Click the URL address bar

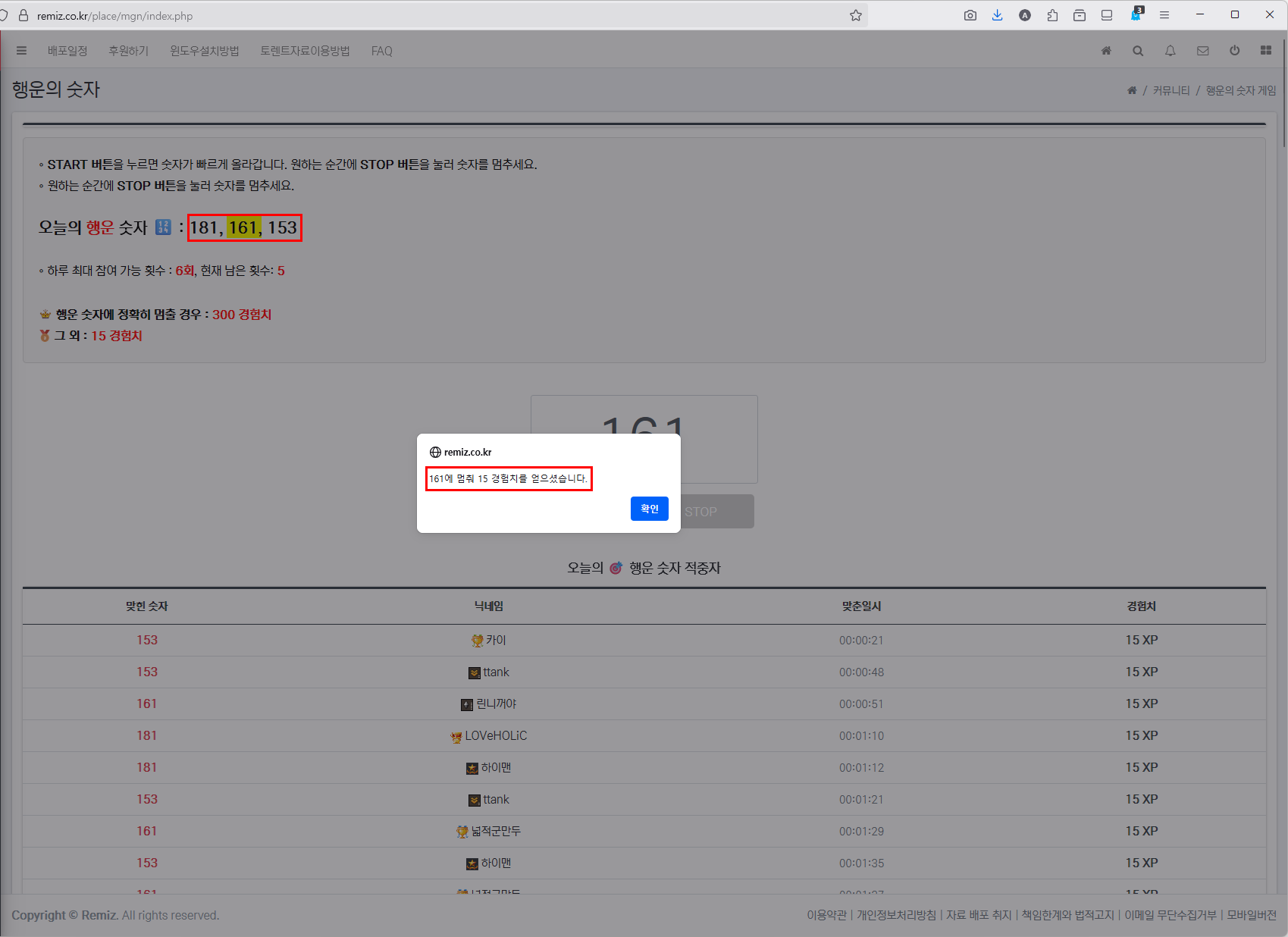(440, 15)
